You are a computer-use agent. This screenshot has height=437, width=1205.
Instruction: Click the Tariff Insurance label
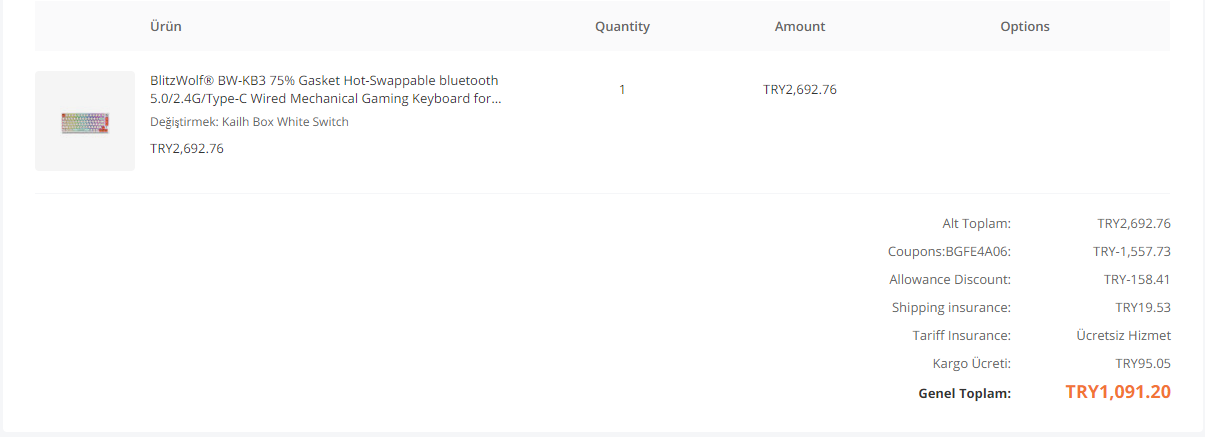961,335
